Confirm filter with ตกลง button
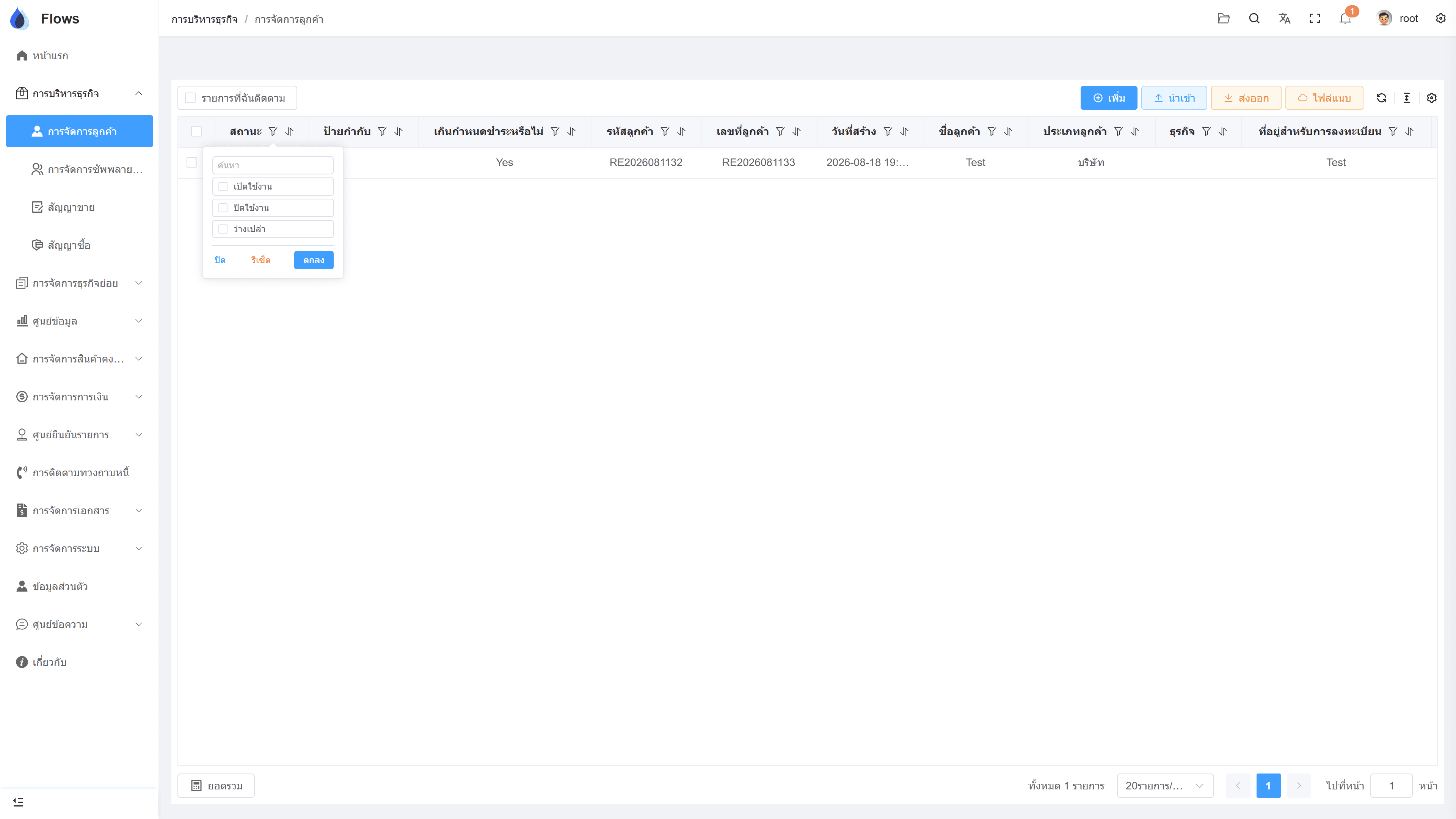Image resolution: width=1456 pixels, height=819 pixels. pyautogui.click(x=314, y=260)
